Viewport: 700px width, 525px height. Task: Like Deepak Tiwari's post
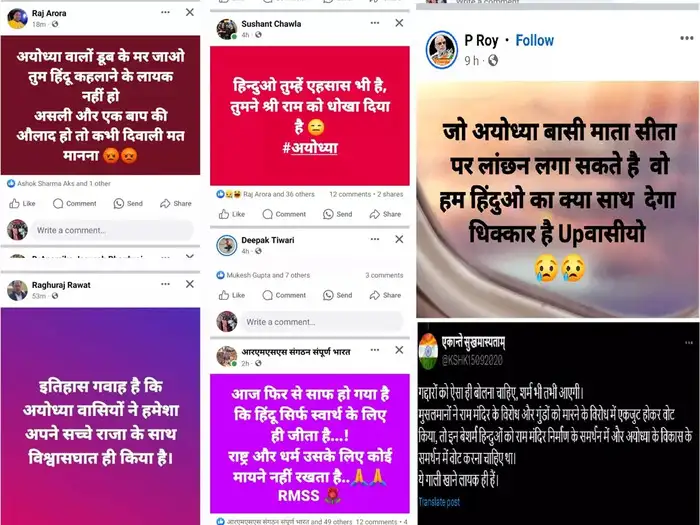pyautogui.click(x=232, y=295)
